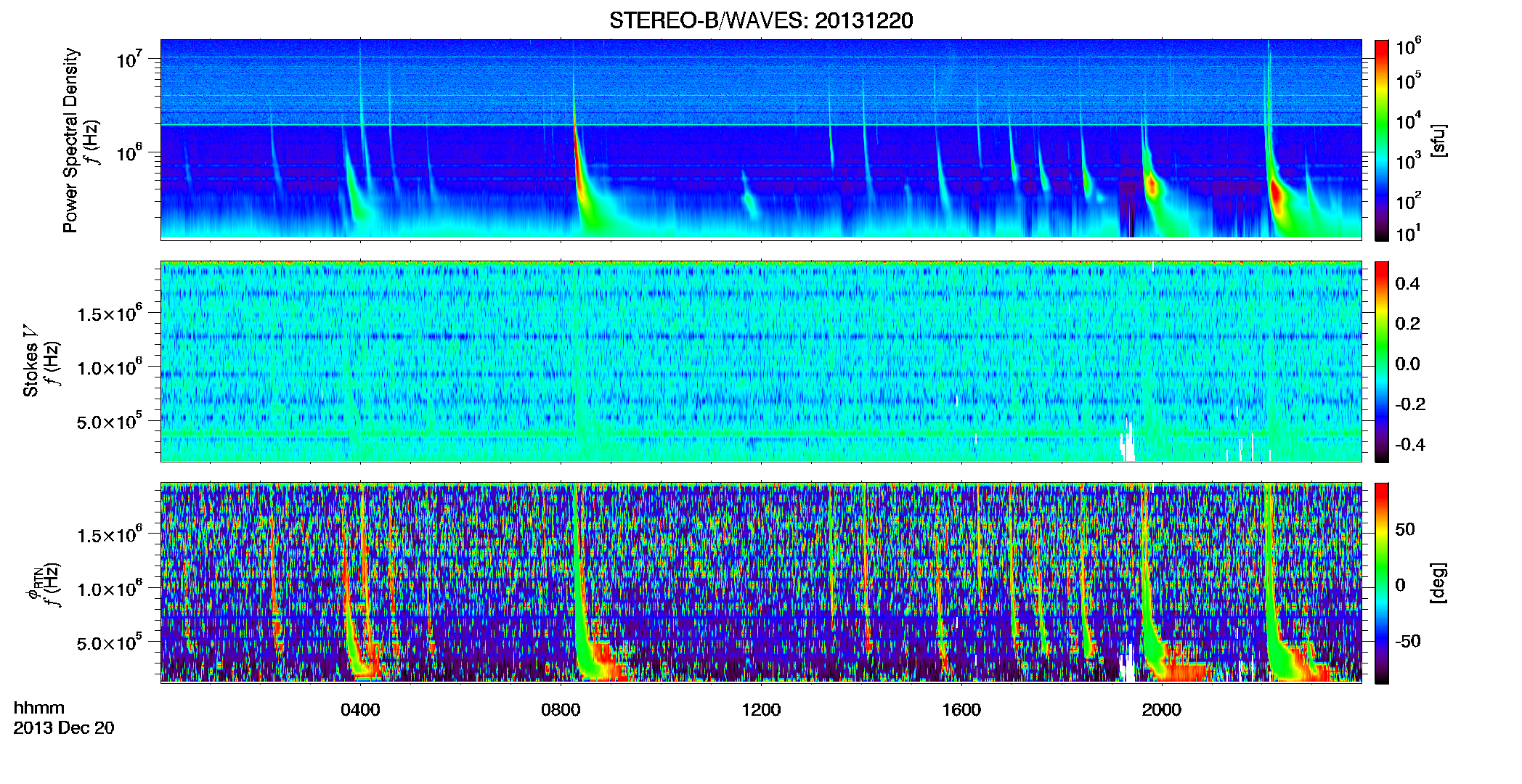This screenshot has height=784, width=1522.
Task: Click the bottom panel degrees color bar
Action: [1382, 583]
